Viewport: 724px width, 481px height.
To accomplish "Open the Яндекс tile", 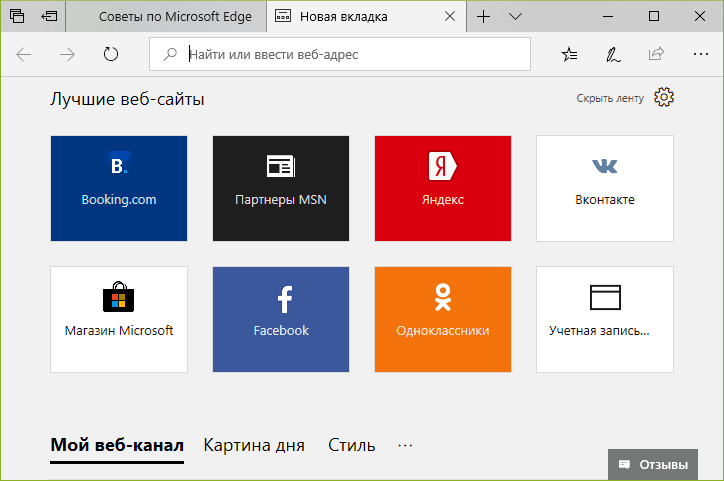I will pos(443,188).
